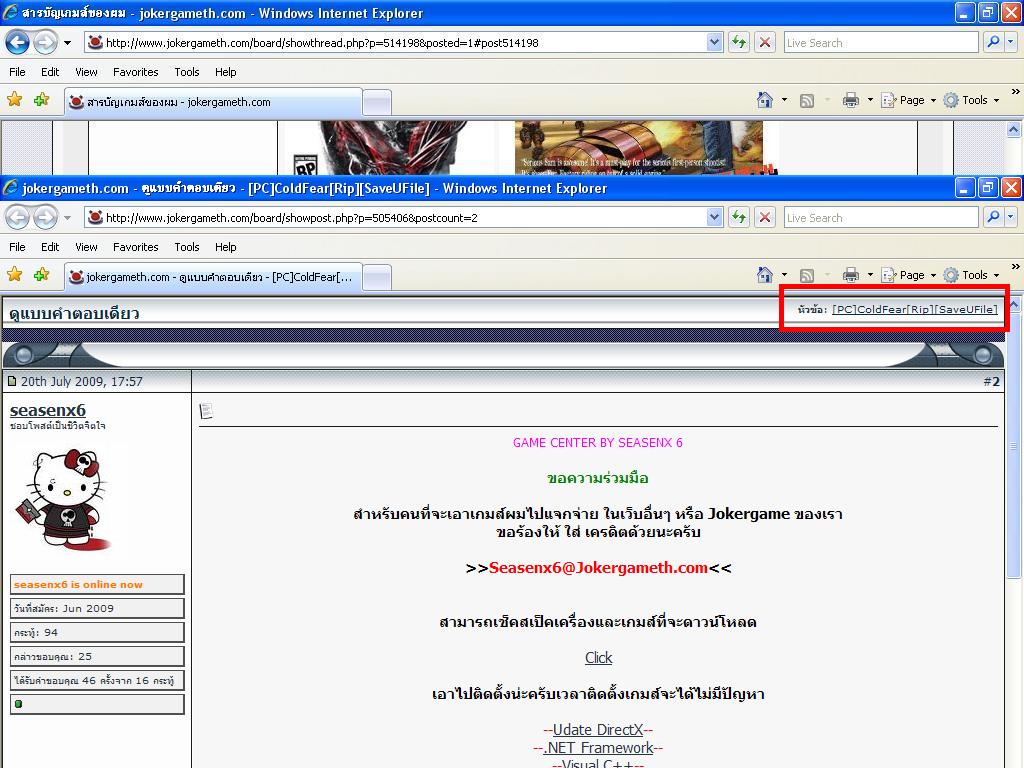Click the front window vertical scrollbar thumb
The height and width of the screenshot is (768, 1024).
point(1014,446)
